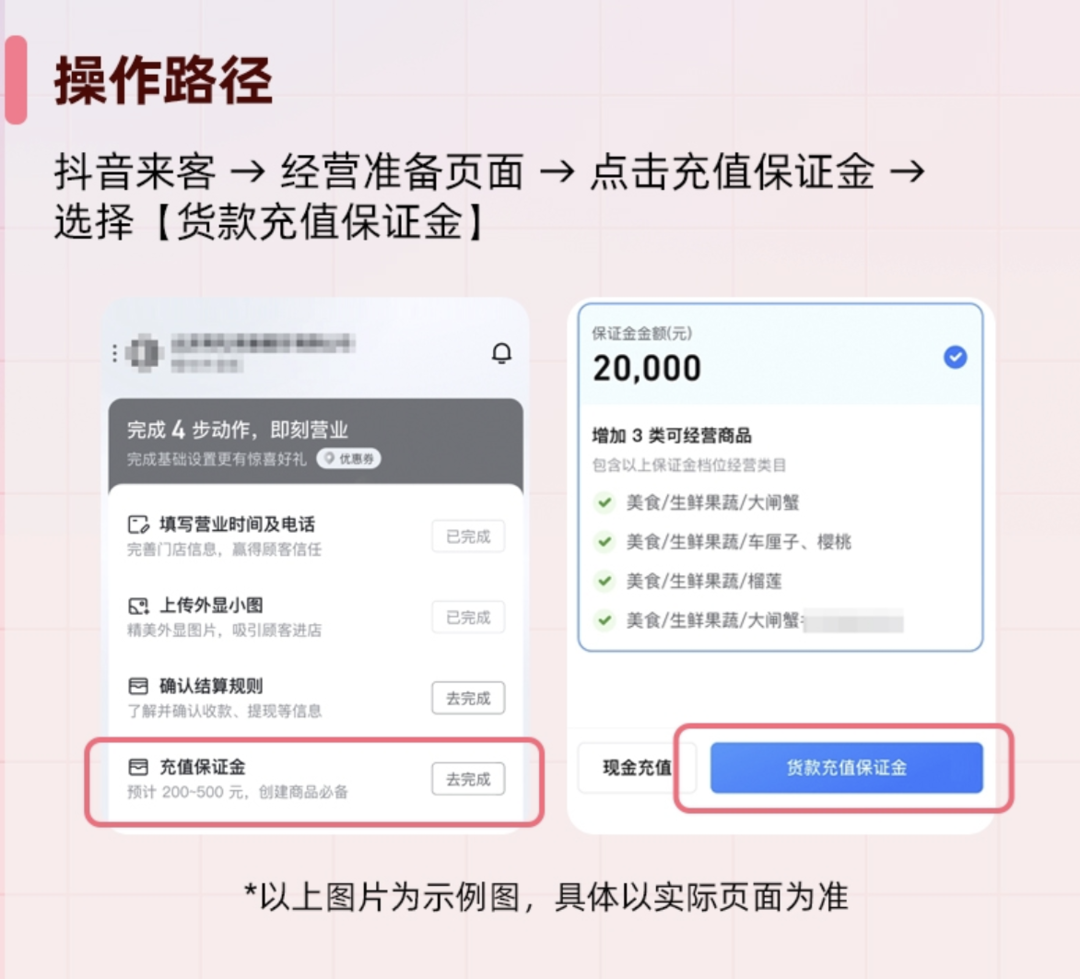Viewport: 1080px width, 979px height.
Task: Select the 现金充值 button
Action: (x=636, y=767)
